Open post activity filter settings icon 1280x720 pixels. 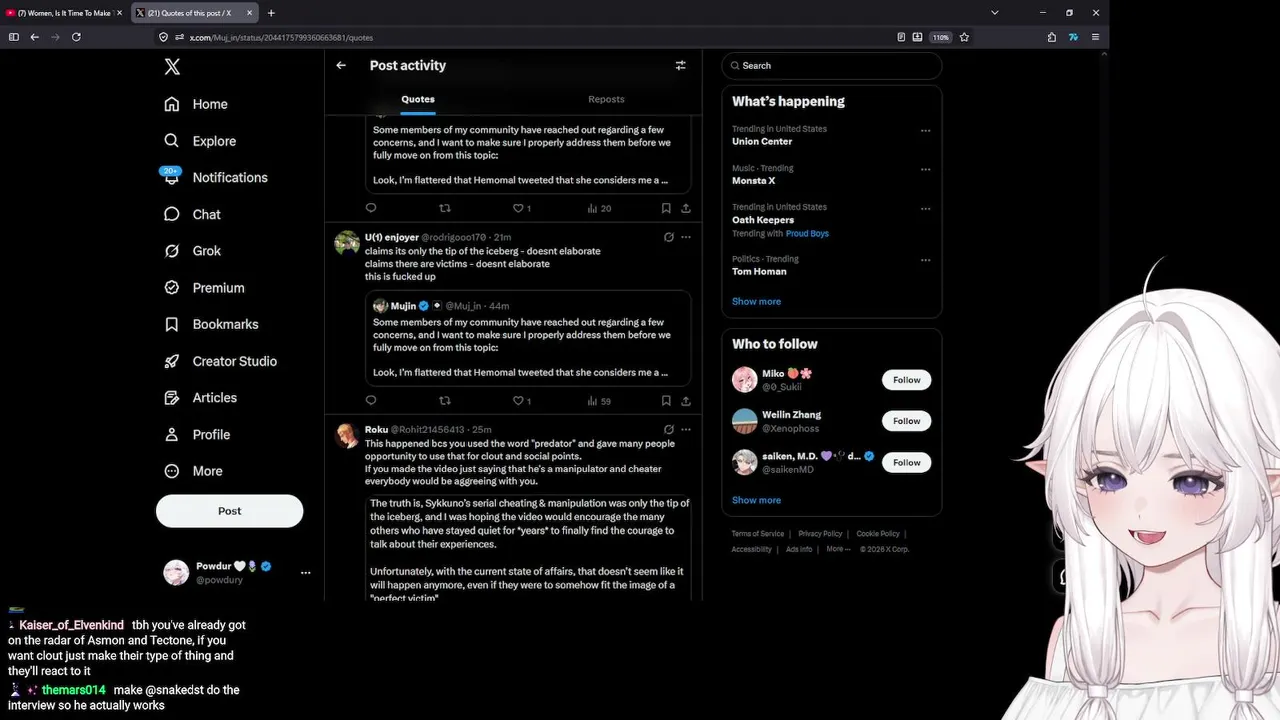pos(680,65)
